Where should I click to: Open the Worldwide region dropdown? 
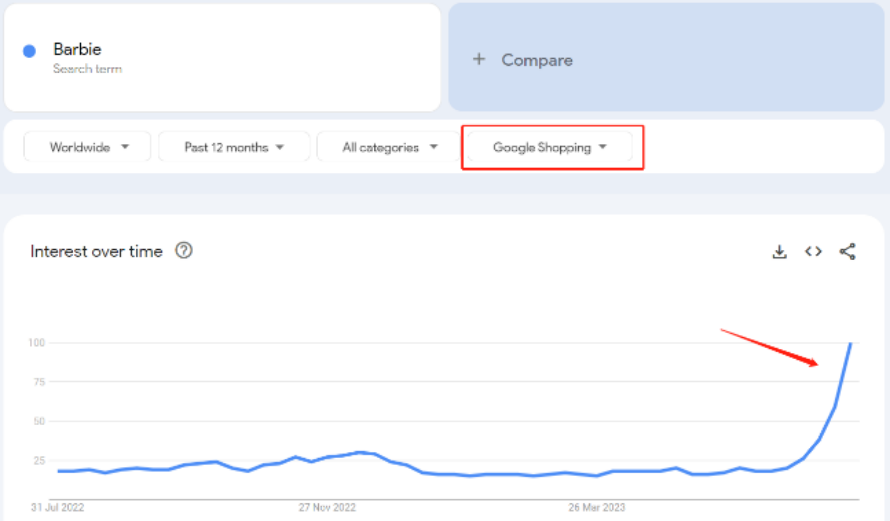(x=88, y=147)
